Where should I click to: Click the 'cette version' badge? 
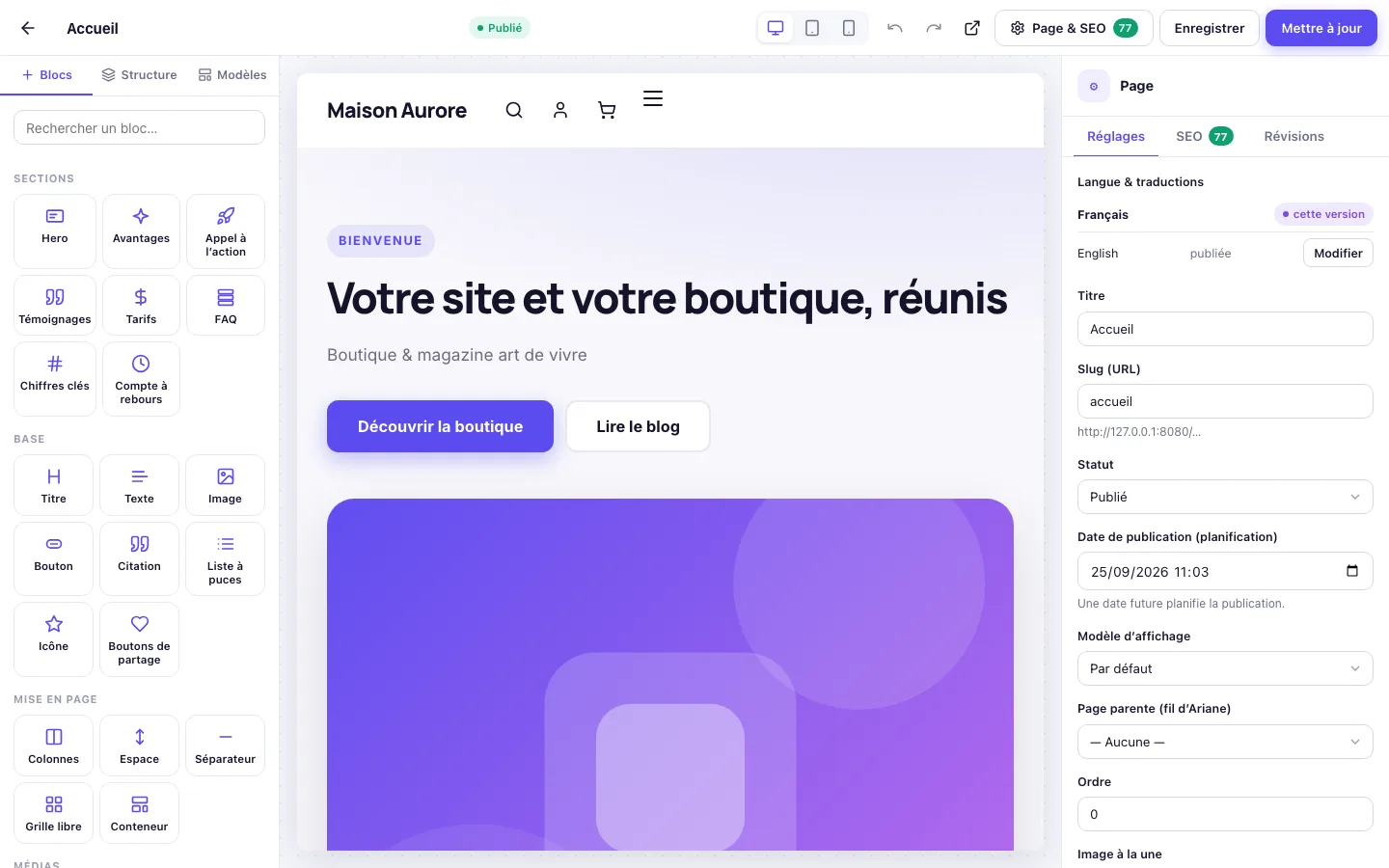point(1323,214)
